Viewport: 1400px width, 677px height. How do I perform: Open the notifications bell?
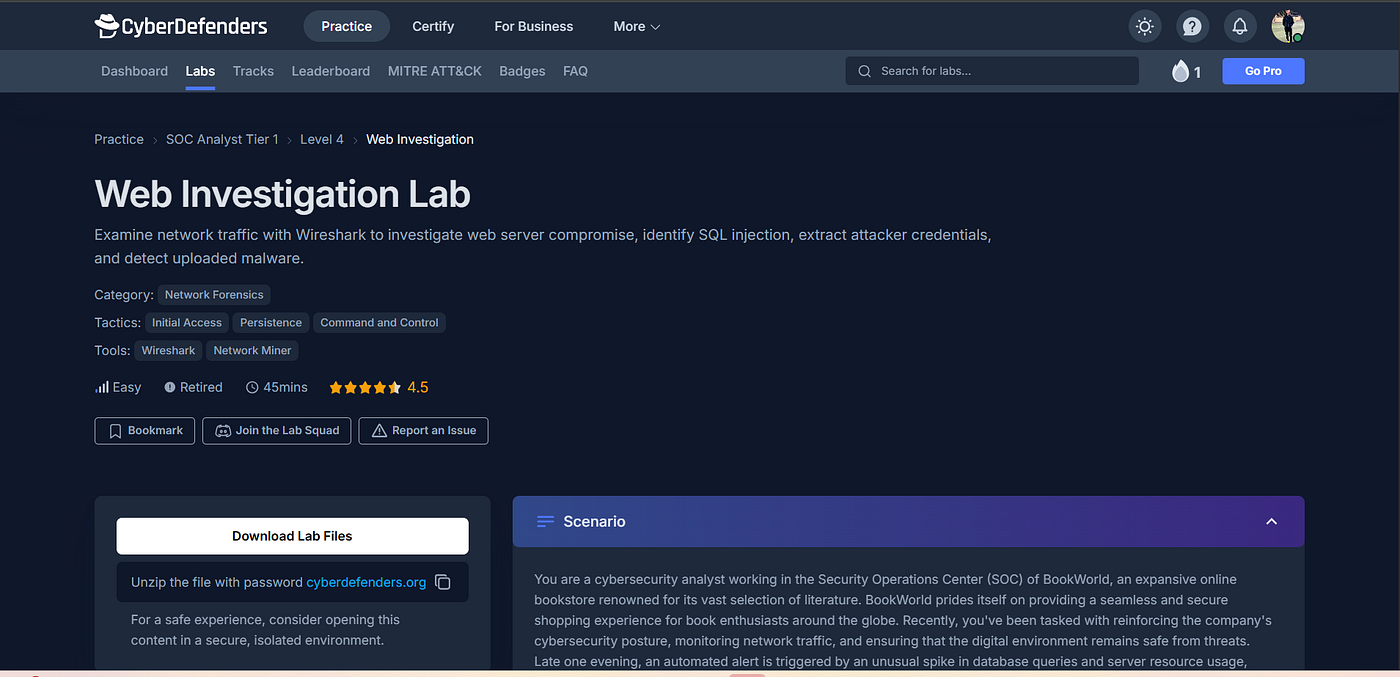point(1240,26)
